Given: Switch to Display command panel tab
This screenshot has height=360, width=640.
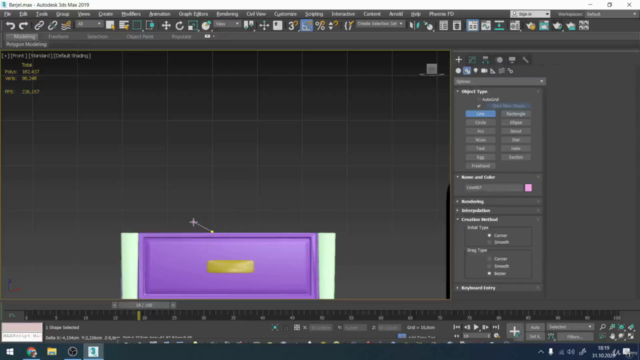Looking at the screenshot, I should pos(512,60).
